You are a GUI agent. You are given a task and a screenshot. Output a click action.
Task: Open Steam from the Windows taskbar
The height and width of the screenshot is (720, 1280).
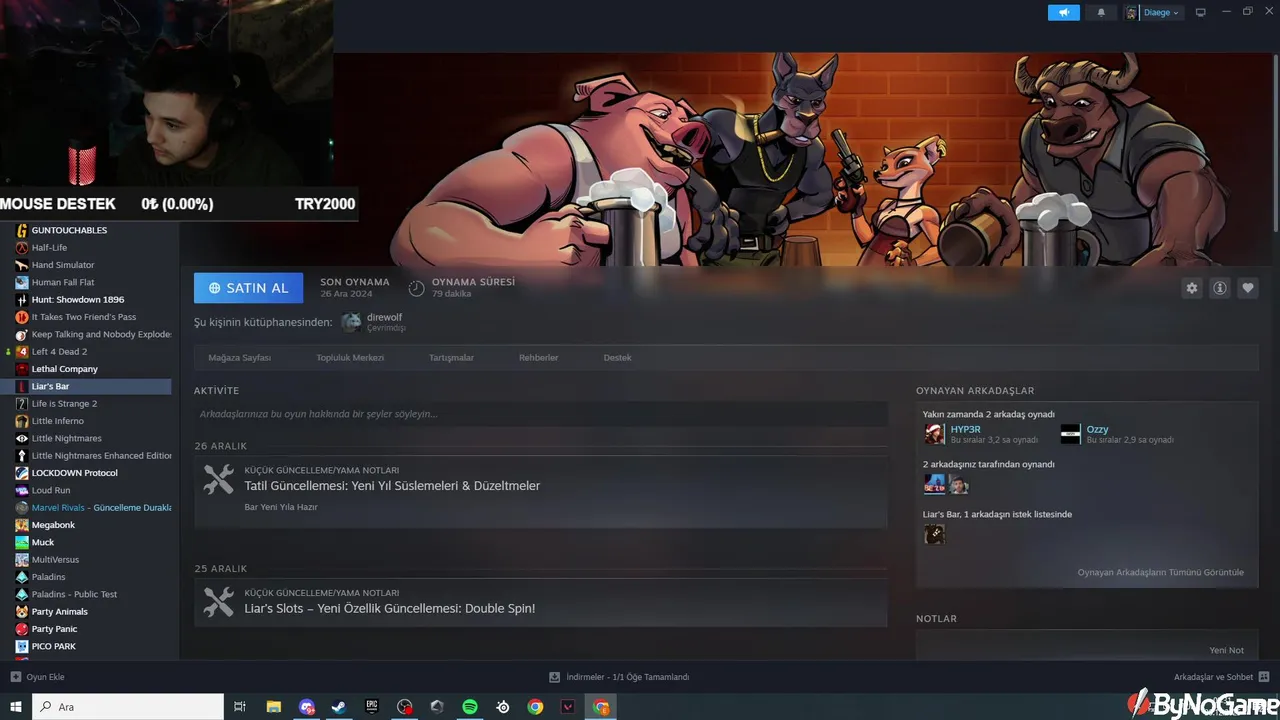pyautogui.click(x=339, y=707)
